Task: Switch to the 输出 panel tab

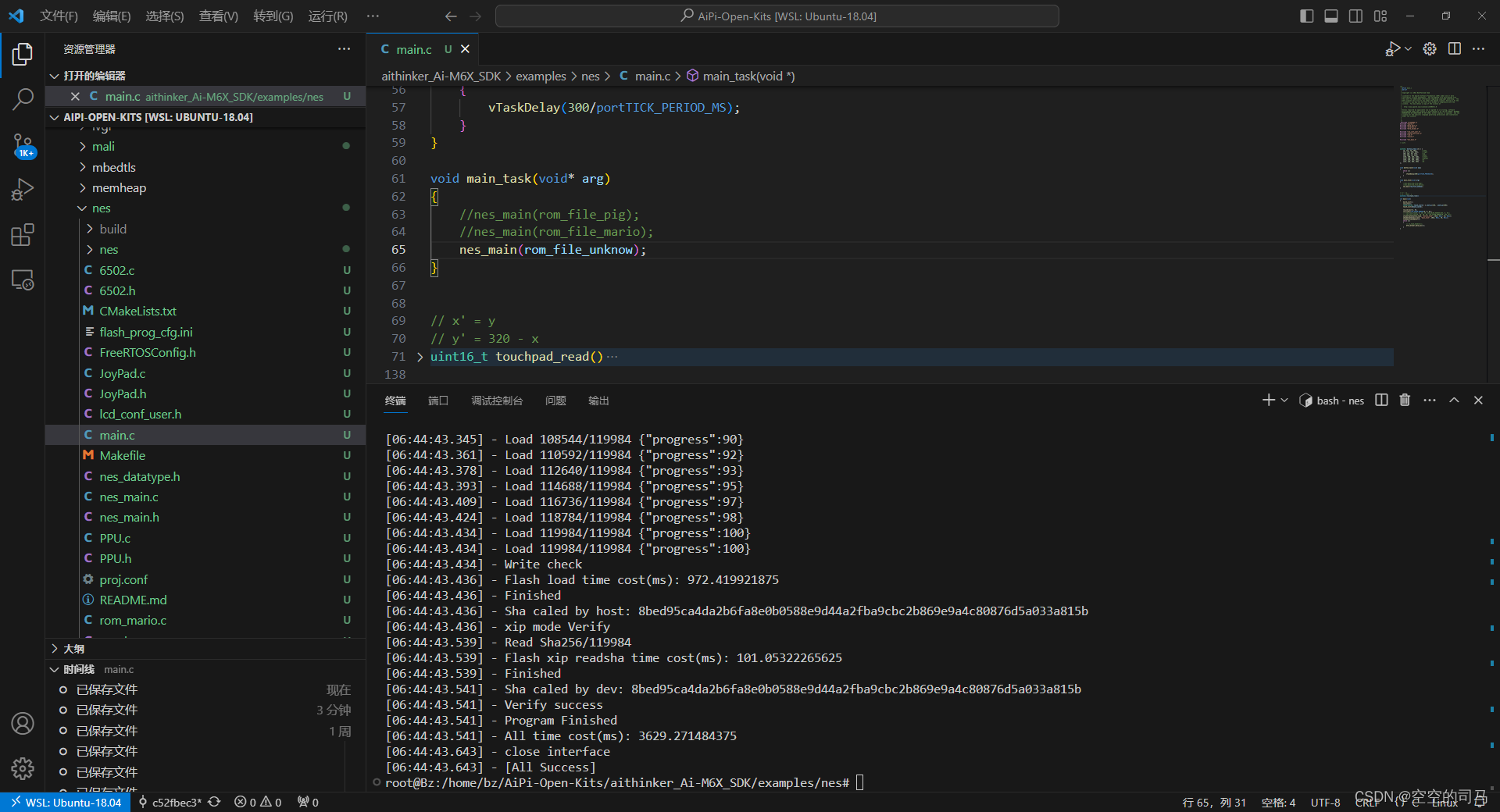Action: coord(598,401)
